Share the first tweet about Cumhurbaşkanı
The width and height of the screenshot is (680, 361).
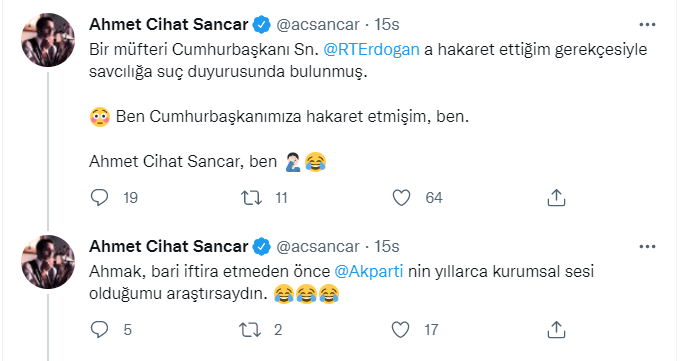click(556, 198)
